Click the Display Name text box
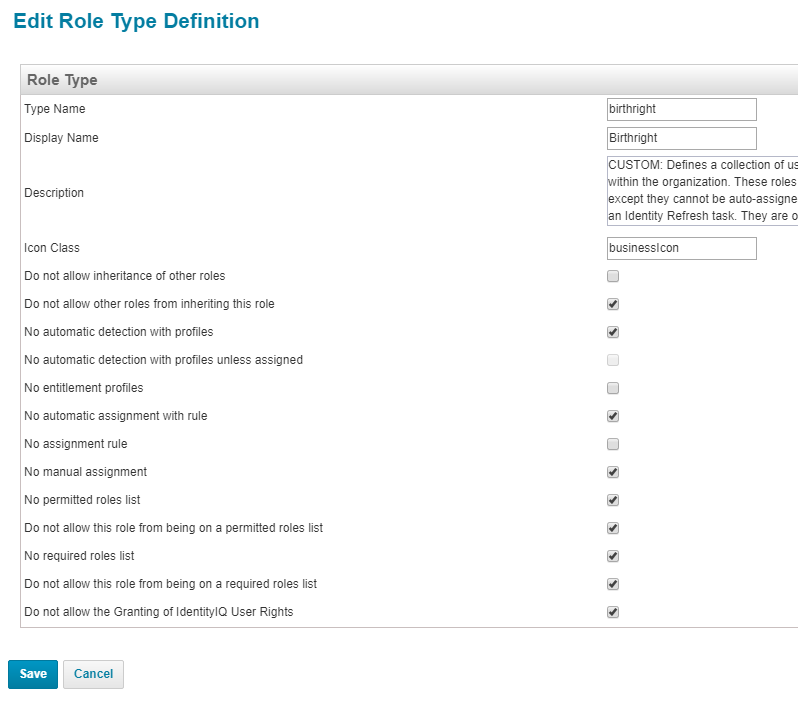798x709 pixels. tap(681, 138)
